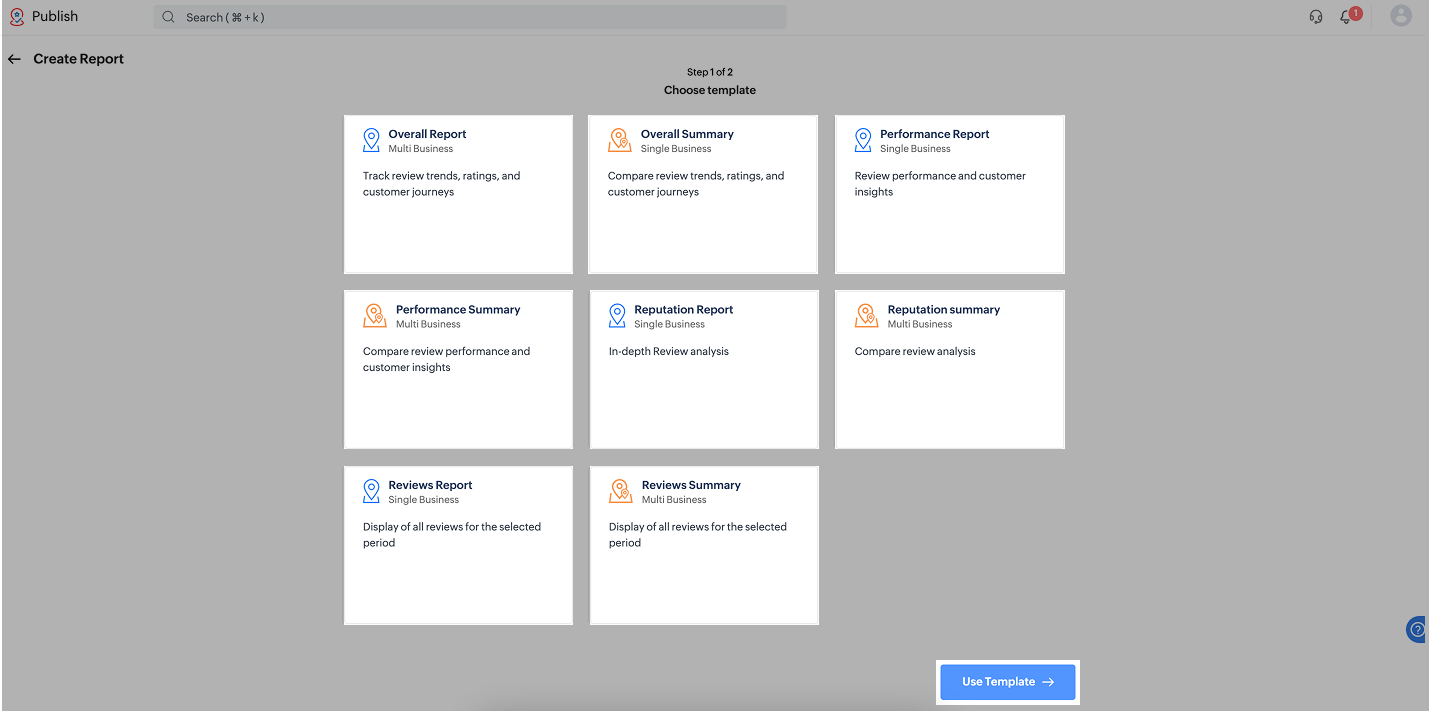The width and height of the screenshot is (1429, 711).
Task: Click 'Compare review performance' description
Action: (x=446, y=359)
